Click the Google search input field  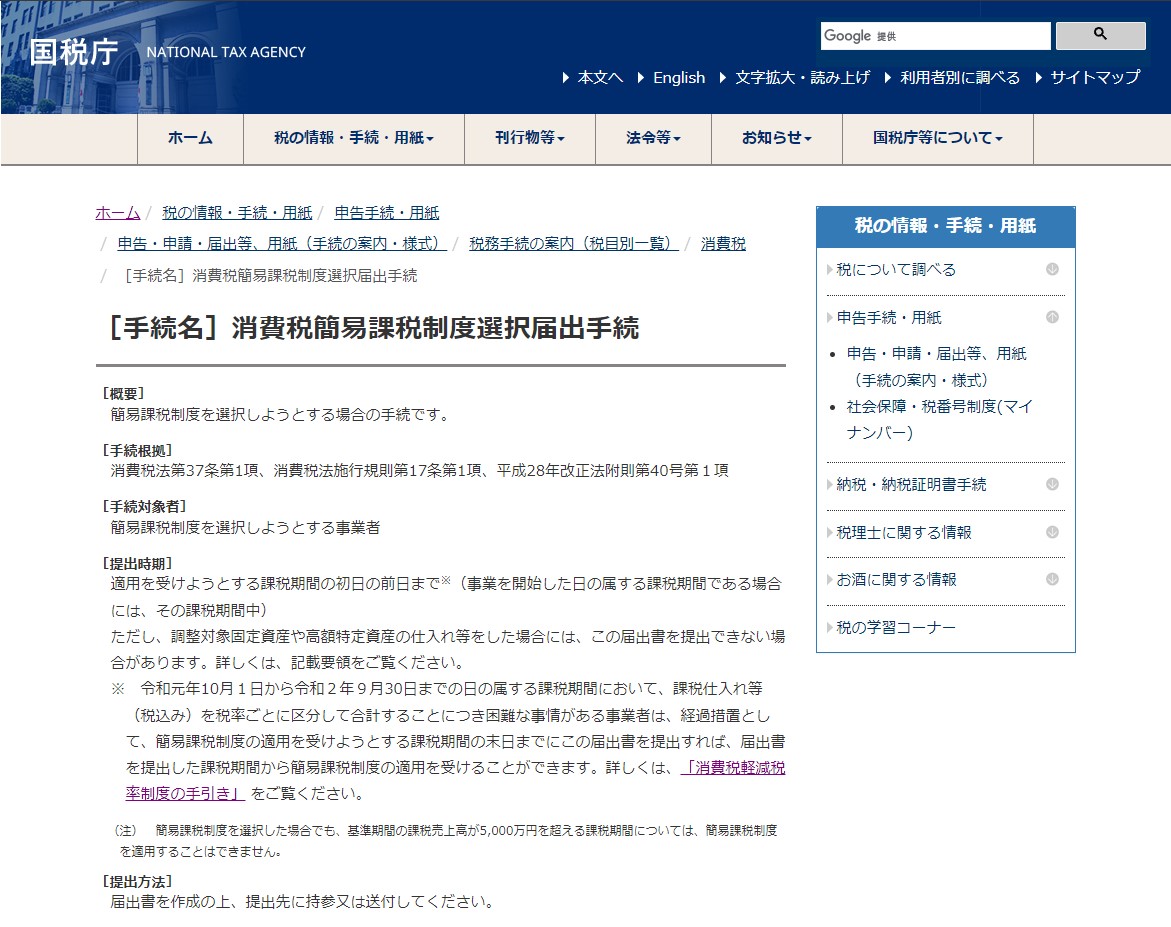[935, 36]
